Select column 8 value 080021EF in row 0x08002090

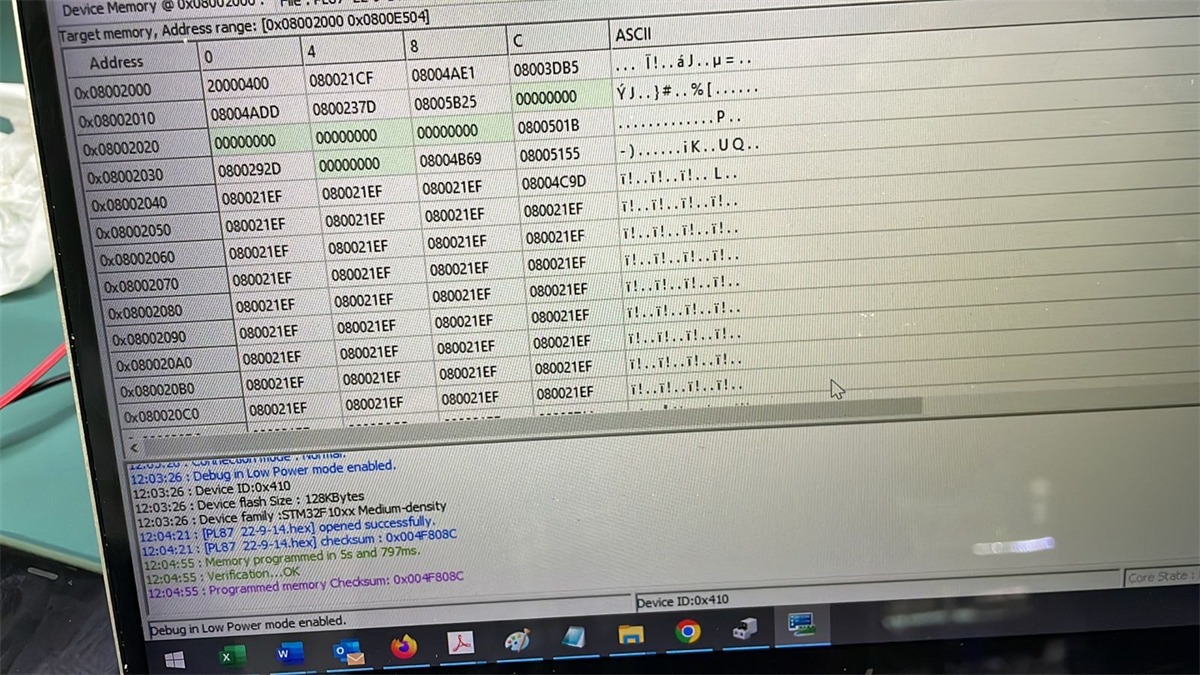[x=464, y=321]
